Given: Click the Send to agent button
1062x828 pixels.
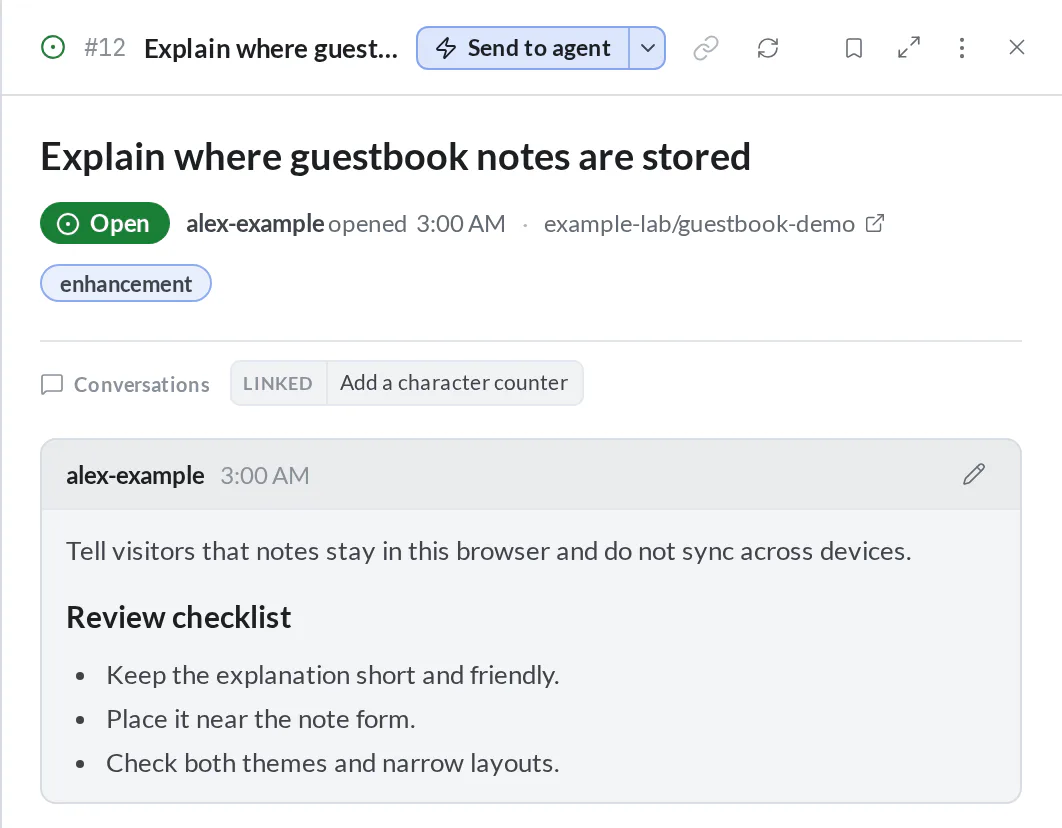Looking at the screenshot, I should (x=523, y=48).
